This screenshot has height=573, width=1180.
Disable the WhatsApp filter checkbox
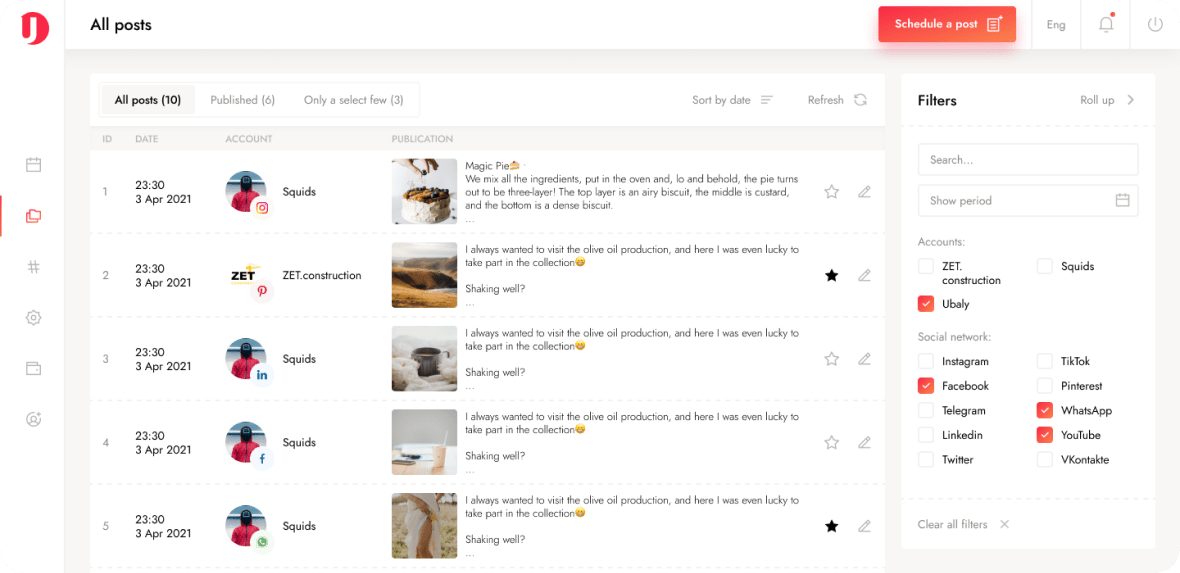pyautogui.click(x=1045, y=411)
